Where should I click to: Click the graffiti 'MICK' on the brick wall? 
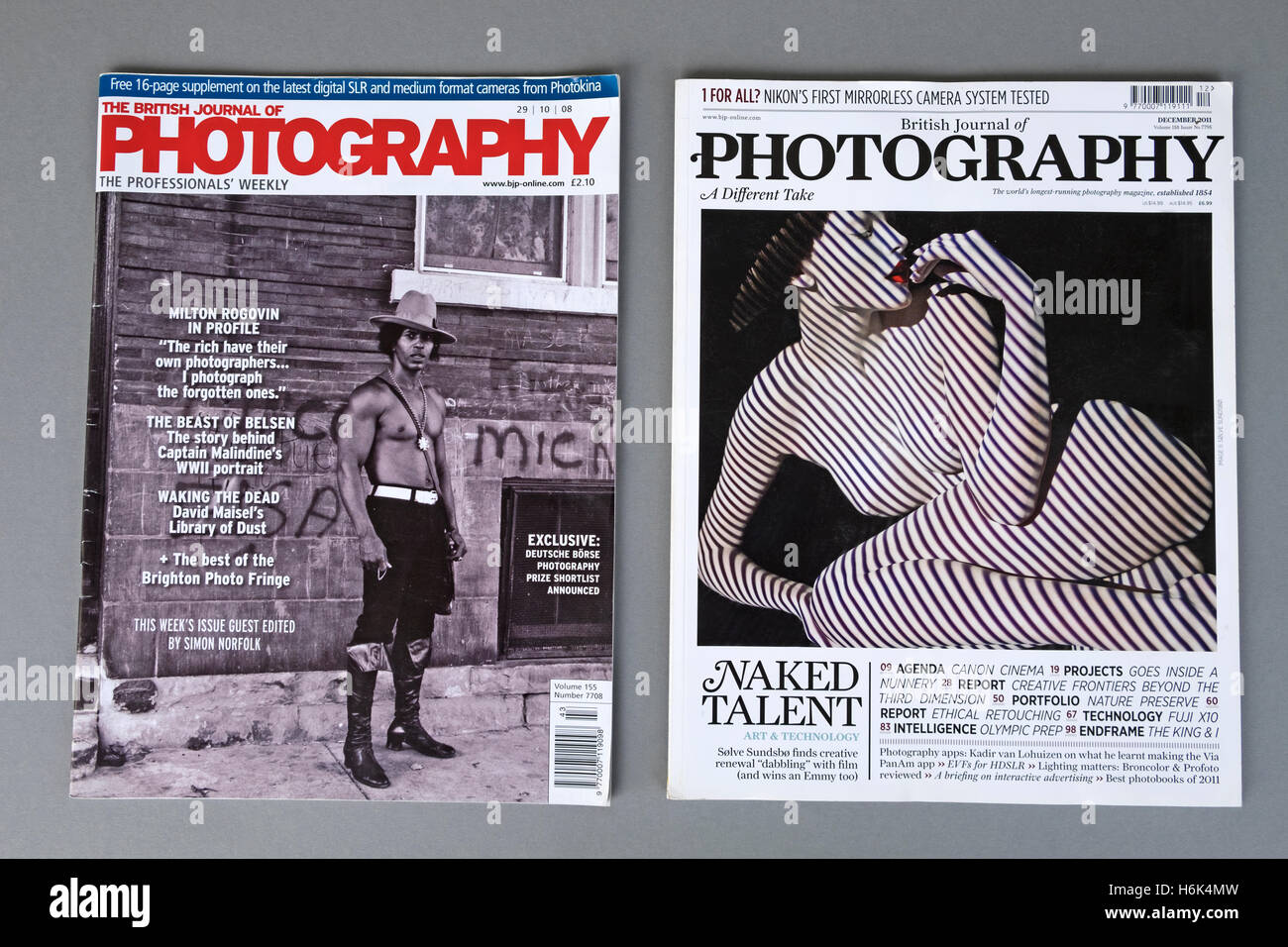click(540, 448)
